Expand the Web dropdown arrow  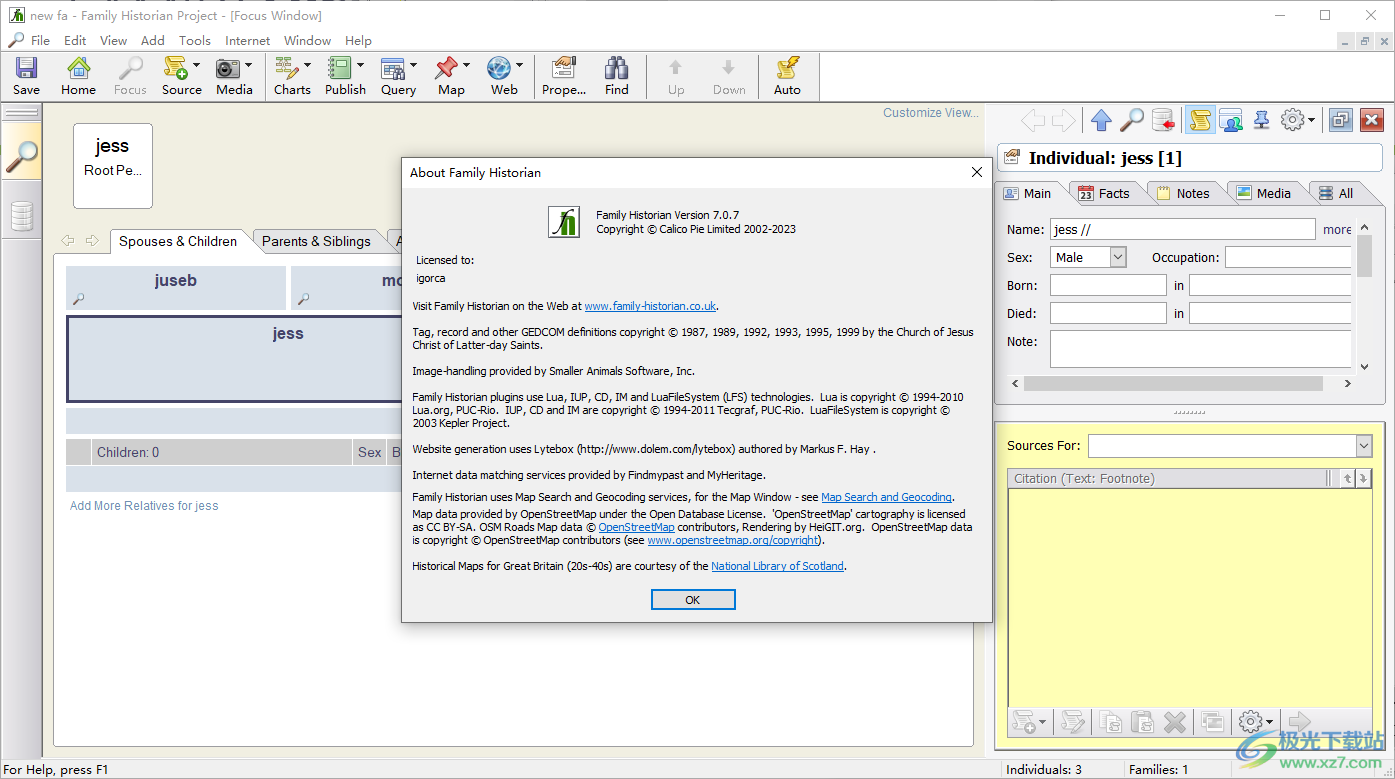click(x=519, y=66)
